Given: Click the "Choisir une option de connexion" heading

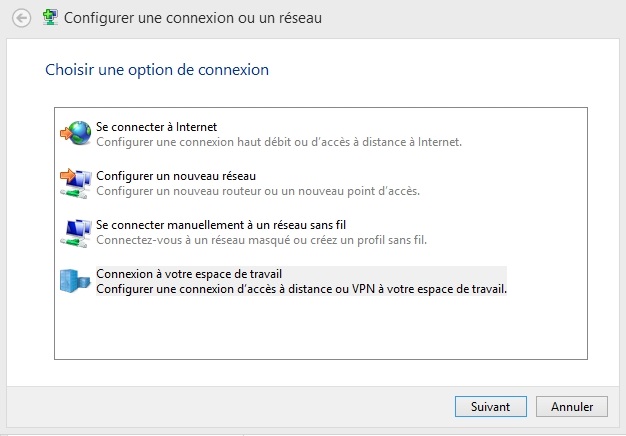Looking at the screenshot, I should coord(157,71).
